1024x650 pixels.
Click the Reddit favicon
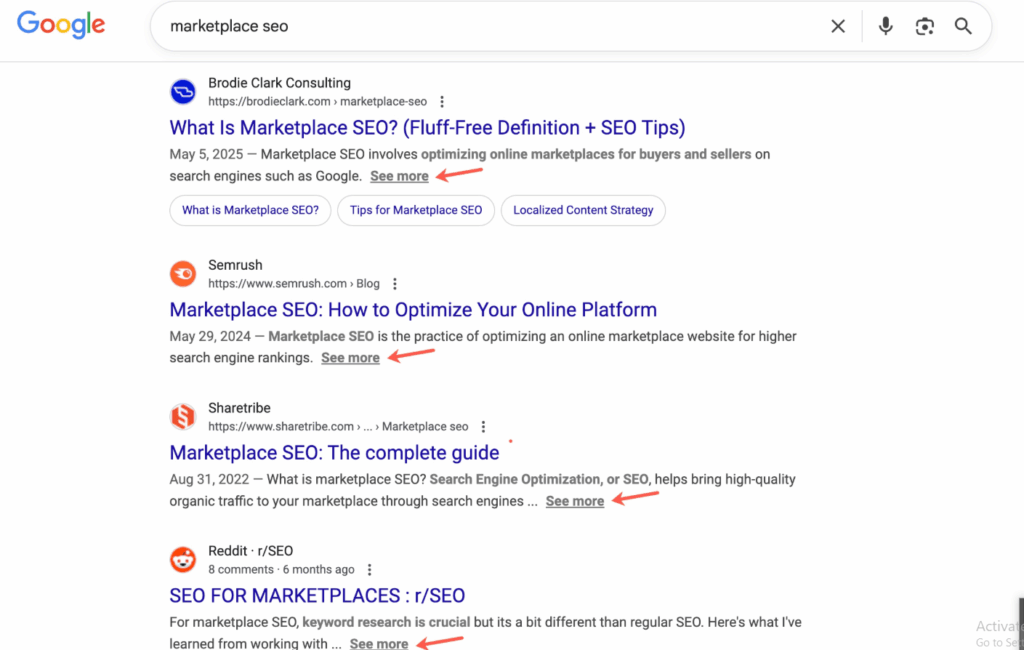183,560
